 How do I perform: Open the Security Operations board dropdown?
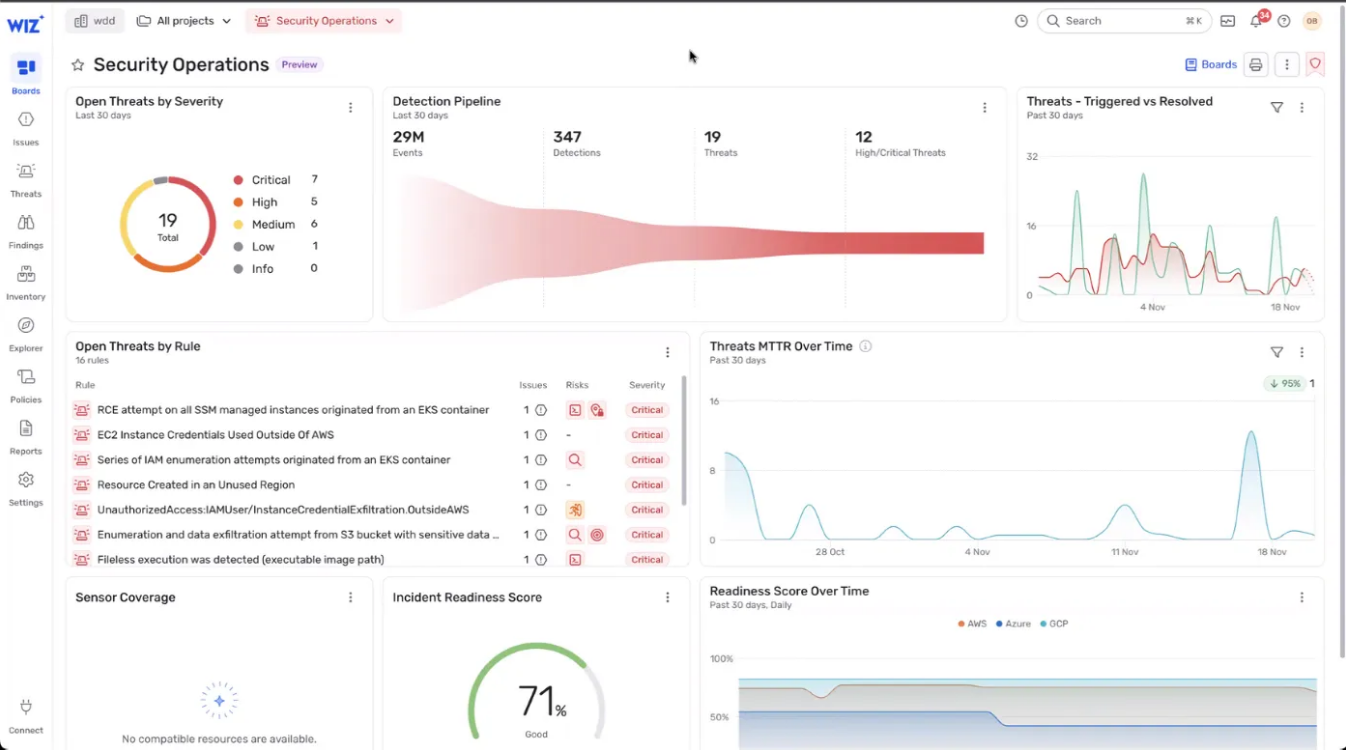pos(324,21)
